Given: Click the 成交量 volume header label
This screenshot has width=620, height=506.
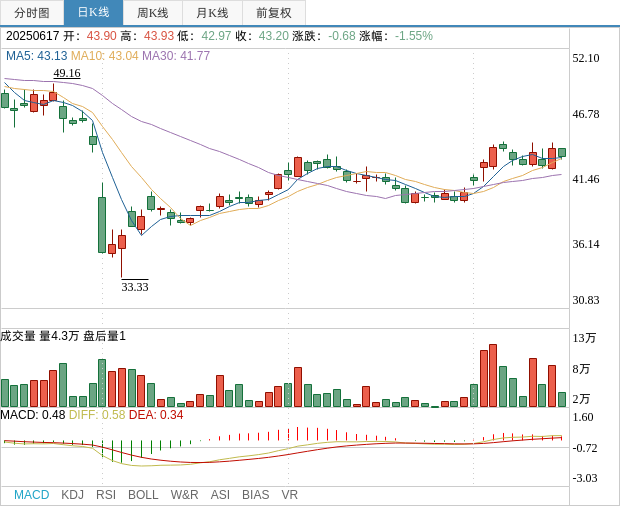Looking at the screenshot, I should (x=20, y=336).
